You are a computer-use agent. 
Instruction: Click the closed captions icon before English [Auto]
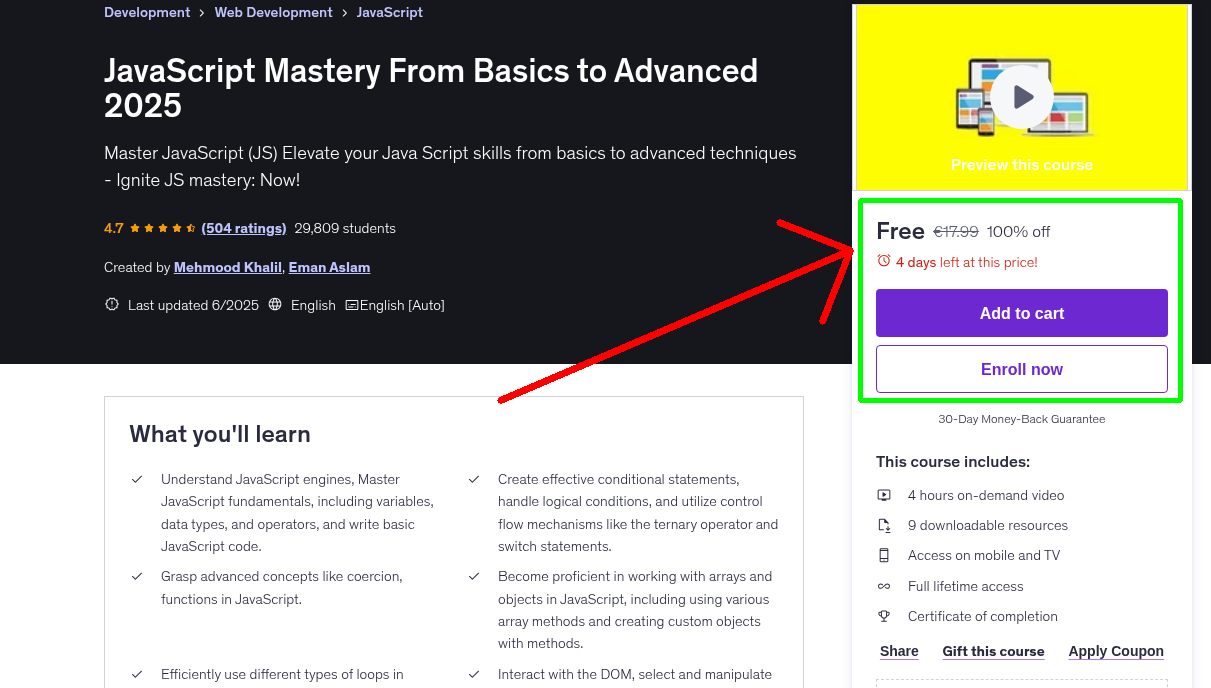[x=350, y=304]
